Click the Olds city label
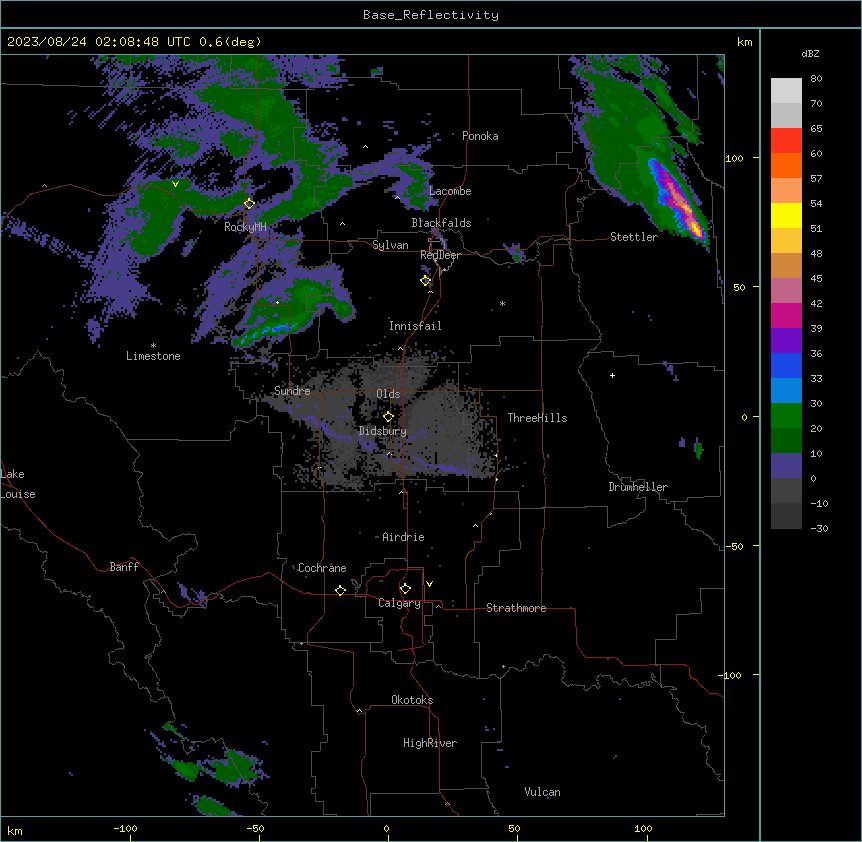Image resolution: width=862 pixels, height=842 pixels. coord(388,394)
